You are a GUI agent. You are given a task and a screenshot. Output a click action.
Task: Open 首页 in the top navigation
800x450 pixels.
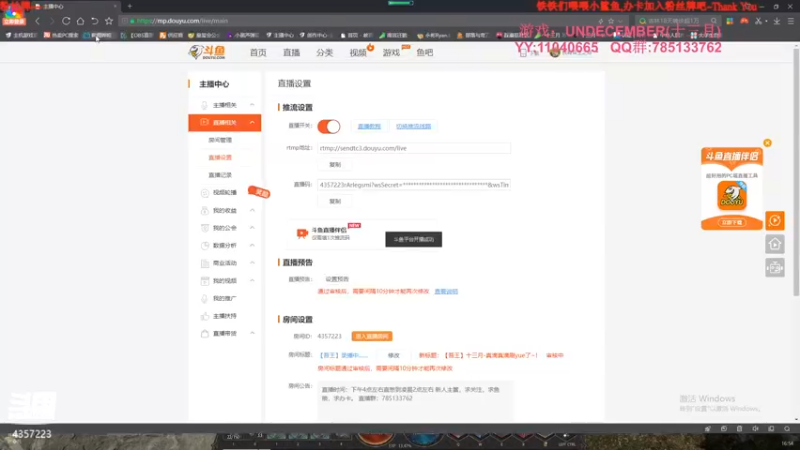pyautogui.click(x=258, y=53)
